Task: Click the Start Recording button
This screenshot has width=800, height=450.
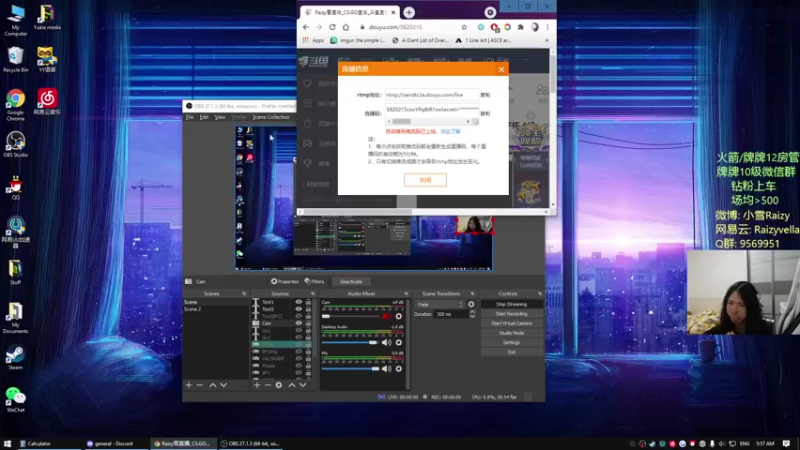Action: click(511, 314)
